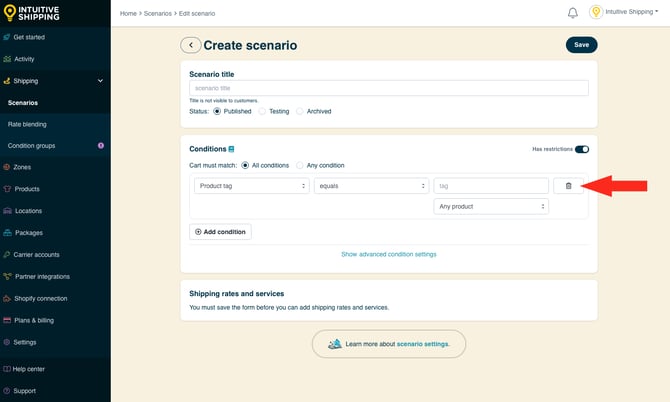Save the scenario
The height and width of the screenshot is (402, 670).
pyautogui.click(x=582, y=45)
